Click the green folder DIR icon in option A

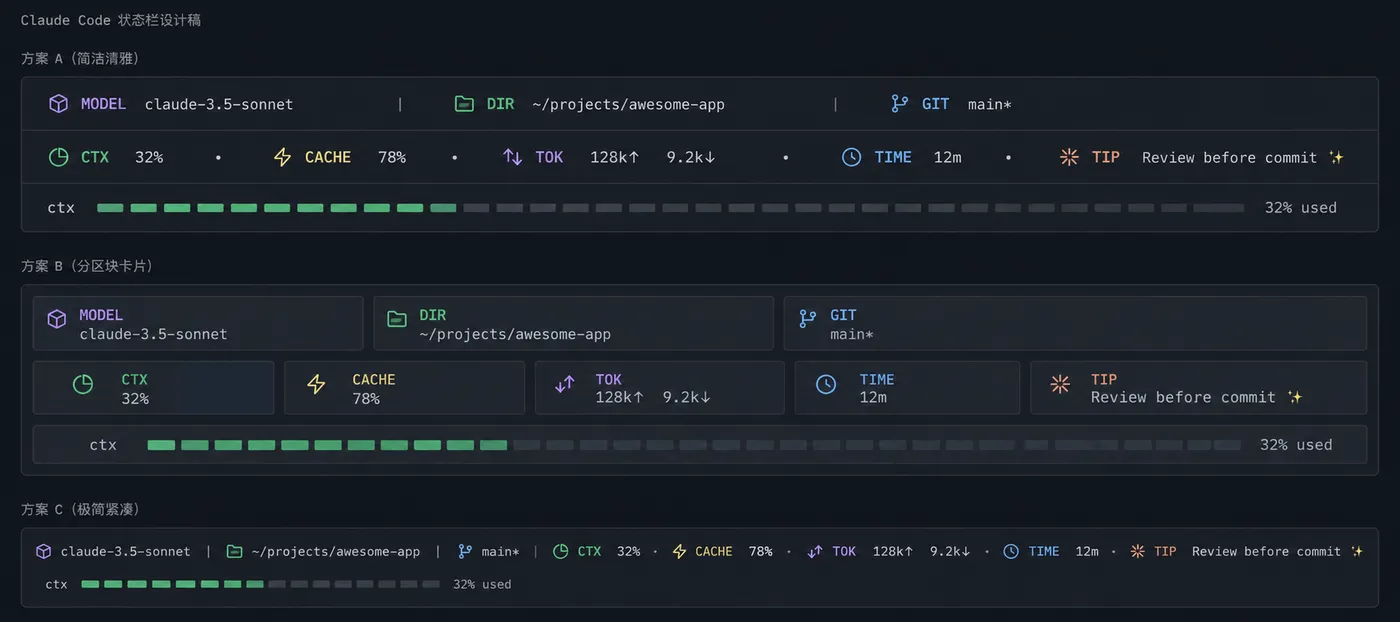[x=464, y=104]
